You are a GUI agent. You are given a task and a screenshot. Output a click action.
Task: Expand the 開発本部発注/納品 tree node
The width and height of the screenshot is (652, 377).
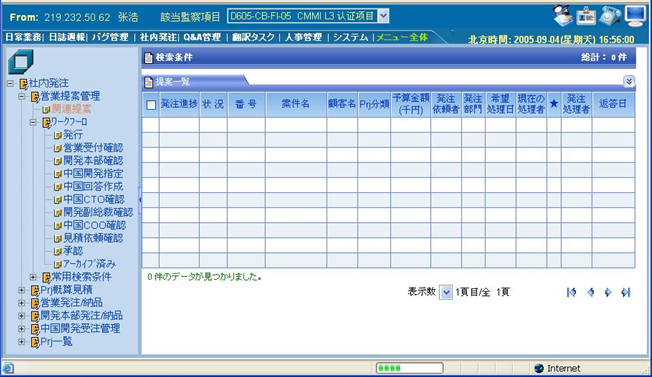coord(21,316)
